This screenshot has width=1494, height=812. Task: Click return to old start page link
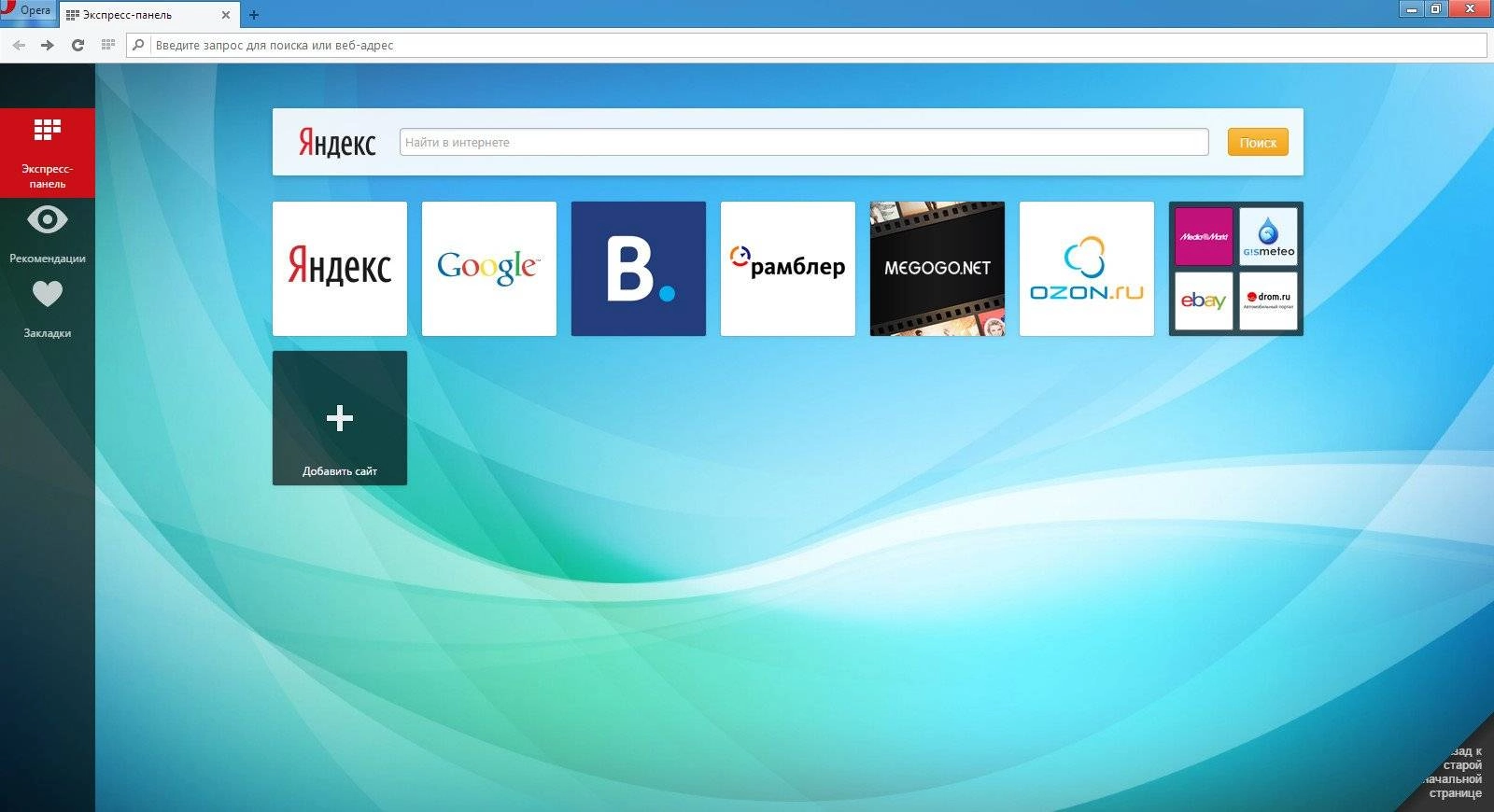point(1453,772)
